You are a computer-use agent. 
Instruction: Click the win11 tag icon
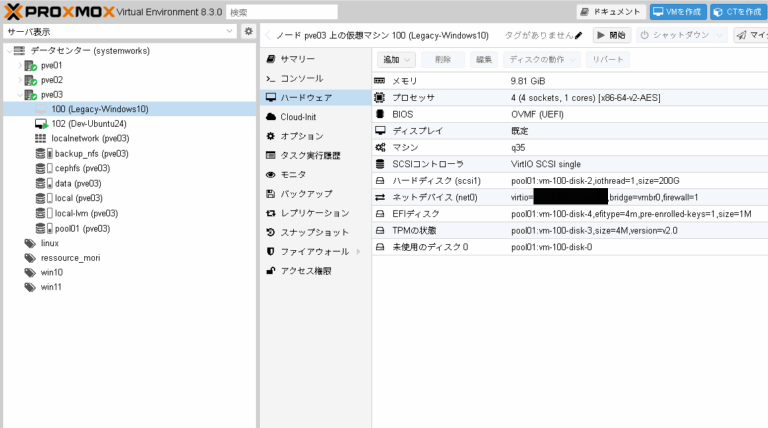click(x=30, y=287)
